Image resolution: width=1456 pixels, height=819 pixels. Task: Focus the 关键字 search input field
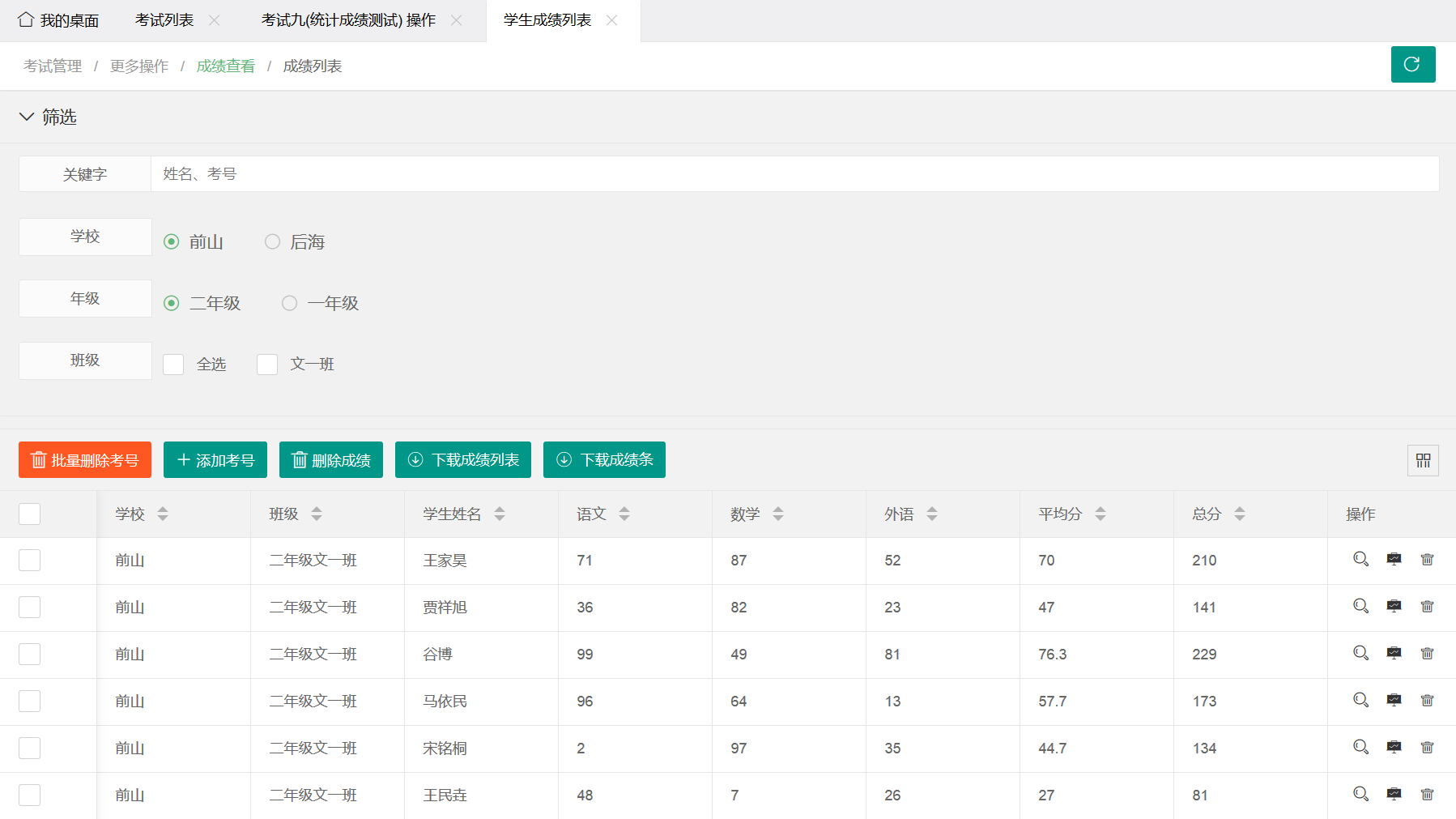794,174
